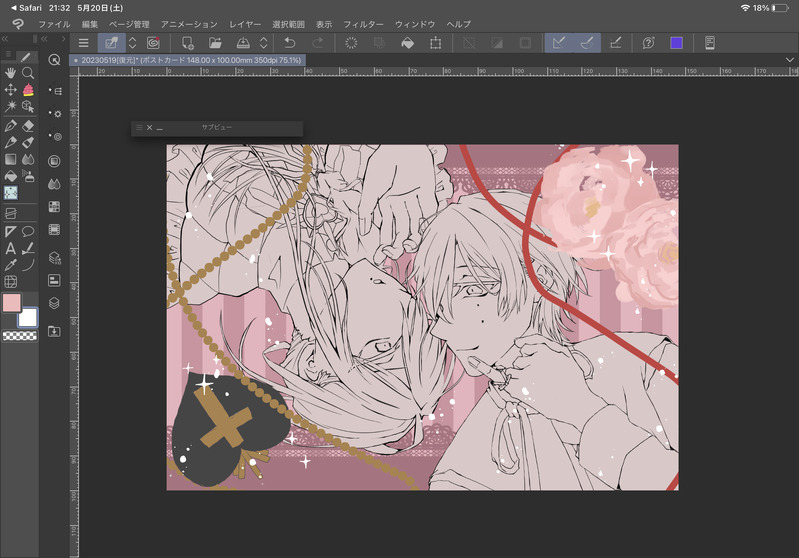Open the 編集 menu
This screenshot has width=799, height=558.
[90, 24]
